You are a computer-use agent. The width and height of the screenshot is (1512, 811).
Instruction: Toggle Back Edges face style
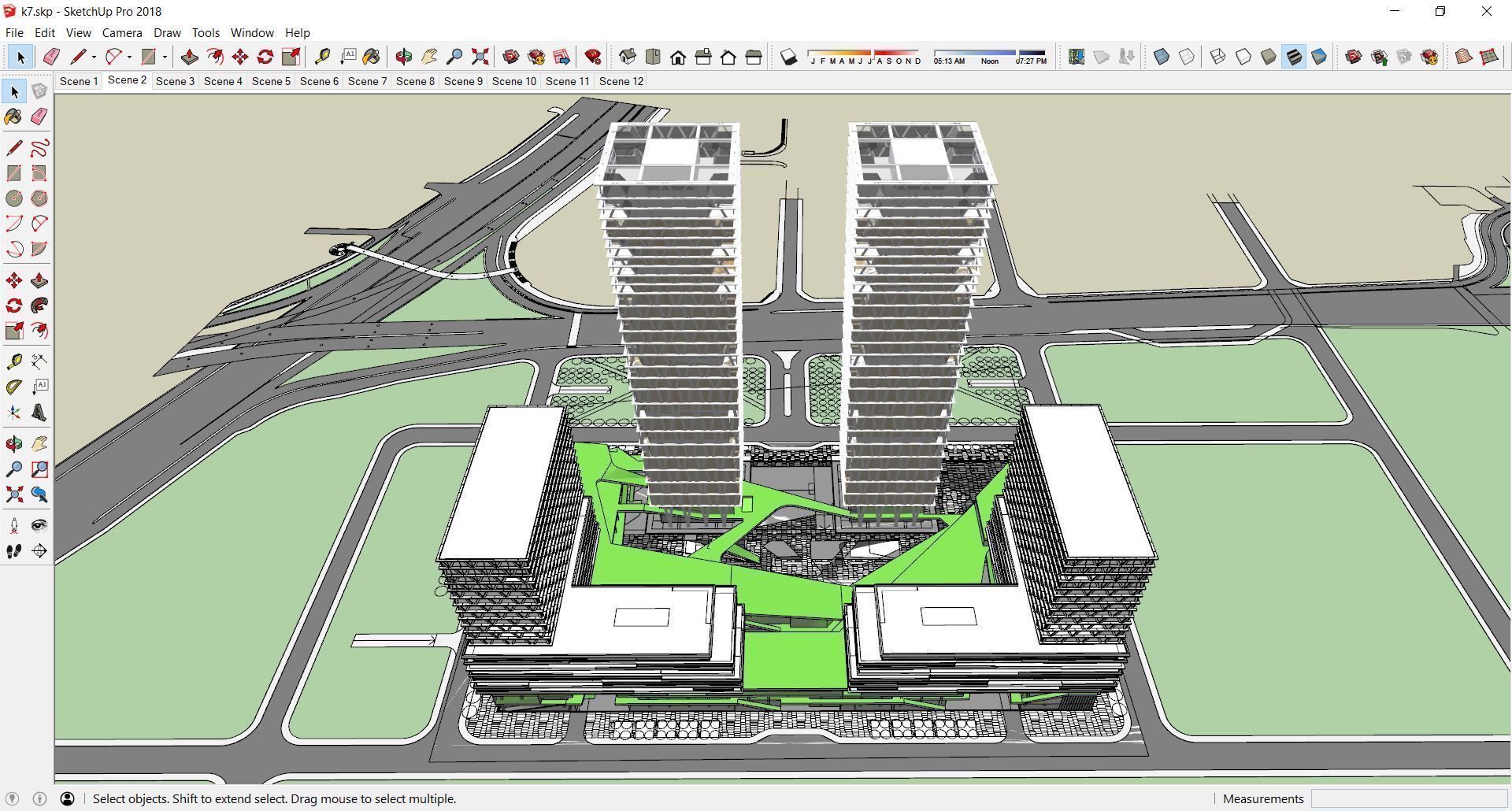(1187, 57)
